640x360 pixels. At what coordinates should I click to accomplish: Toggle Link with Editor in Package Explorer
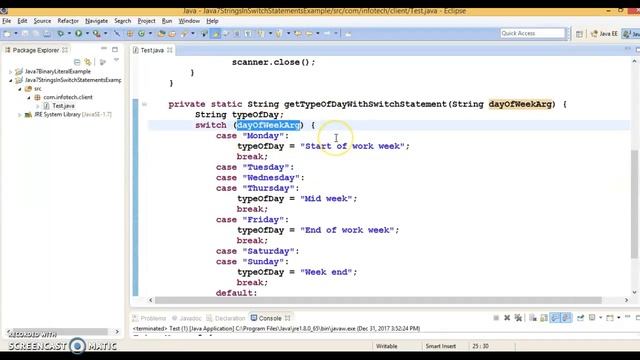87,62
